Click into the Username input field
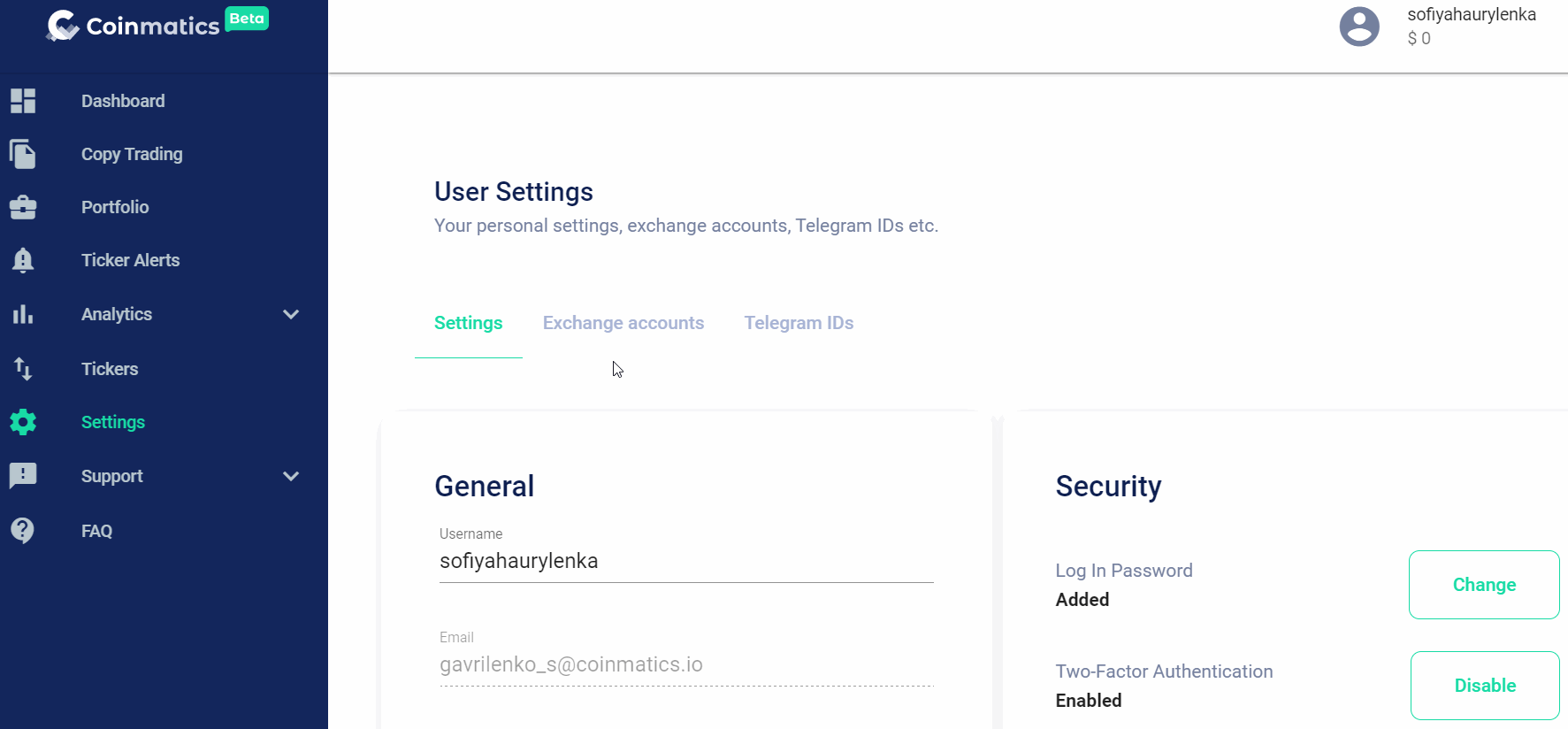This screenshot has height=729, width=1568. click(x=685, y=561)
